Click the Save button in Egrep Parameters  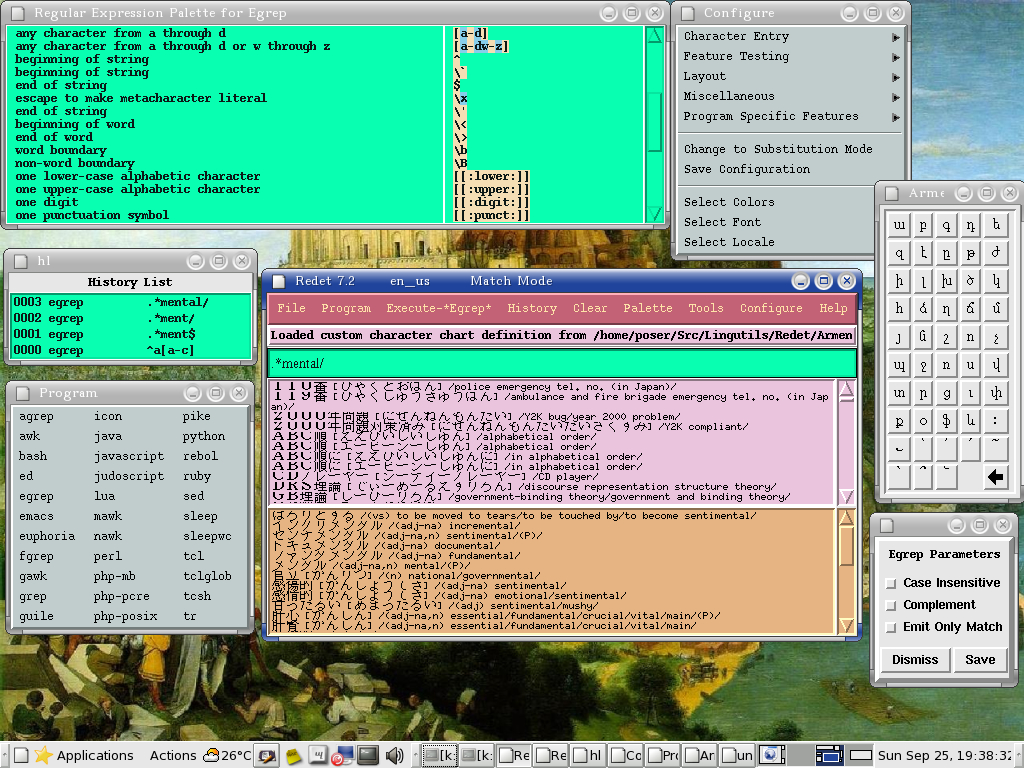pyautogui.click(x=980, y=660)
